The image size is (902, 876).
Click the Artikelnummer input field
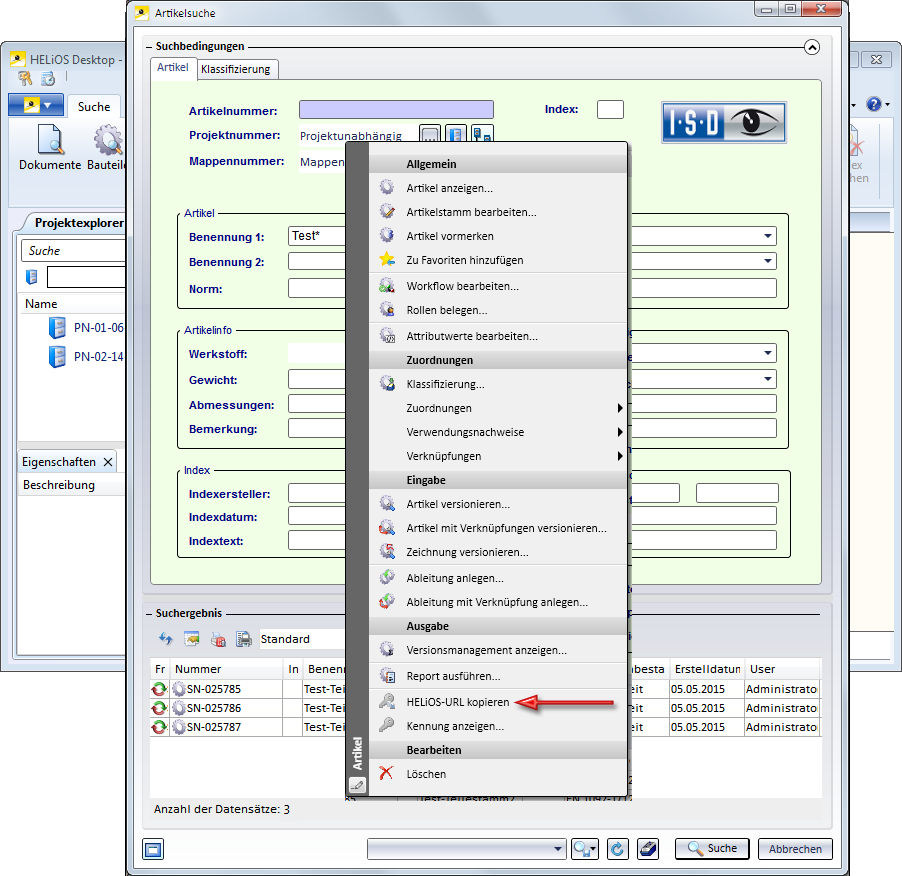(x=396, y=110)
